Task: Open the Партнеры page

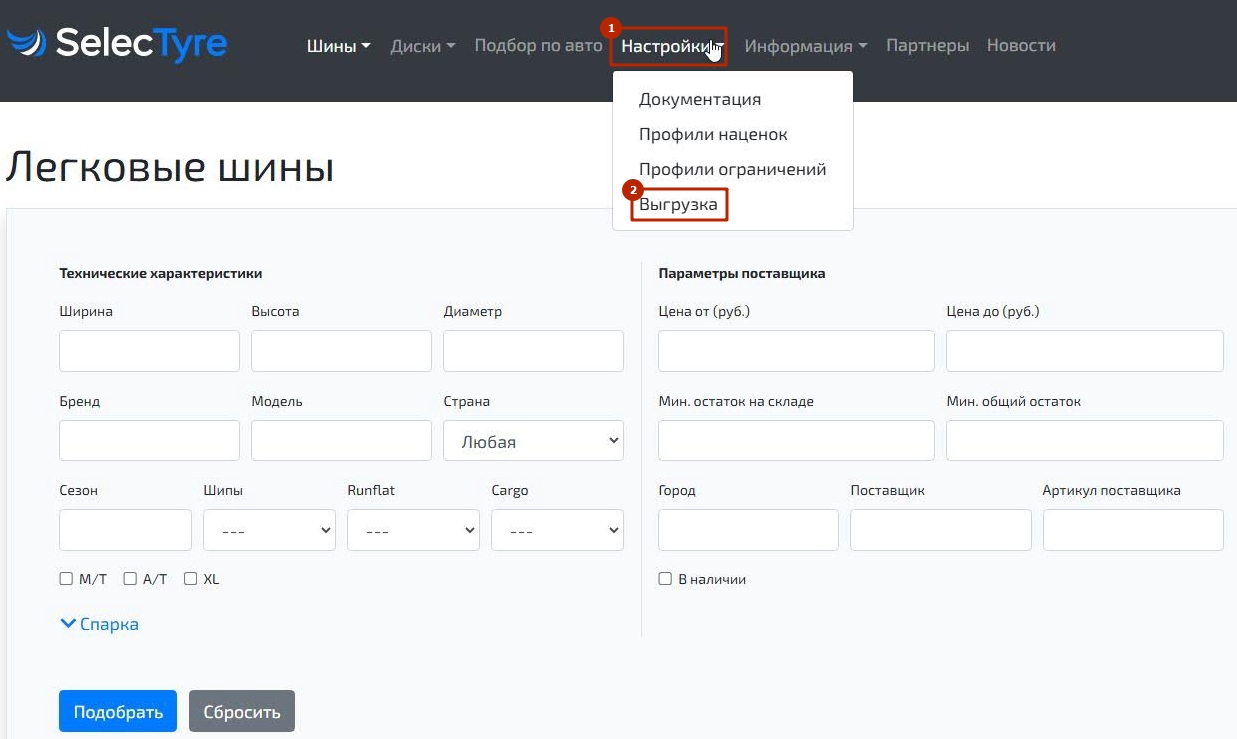Action: [927, 46]
